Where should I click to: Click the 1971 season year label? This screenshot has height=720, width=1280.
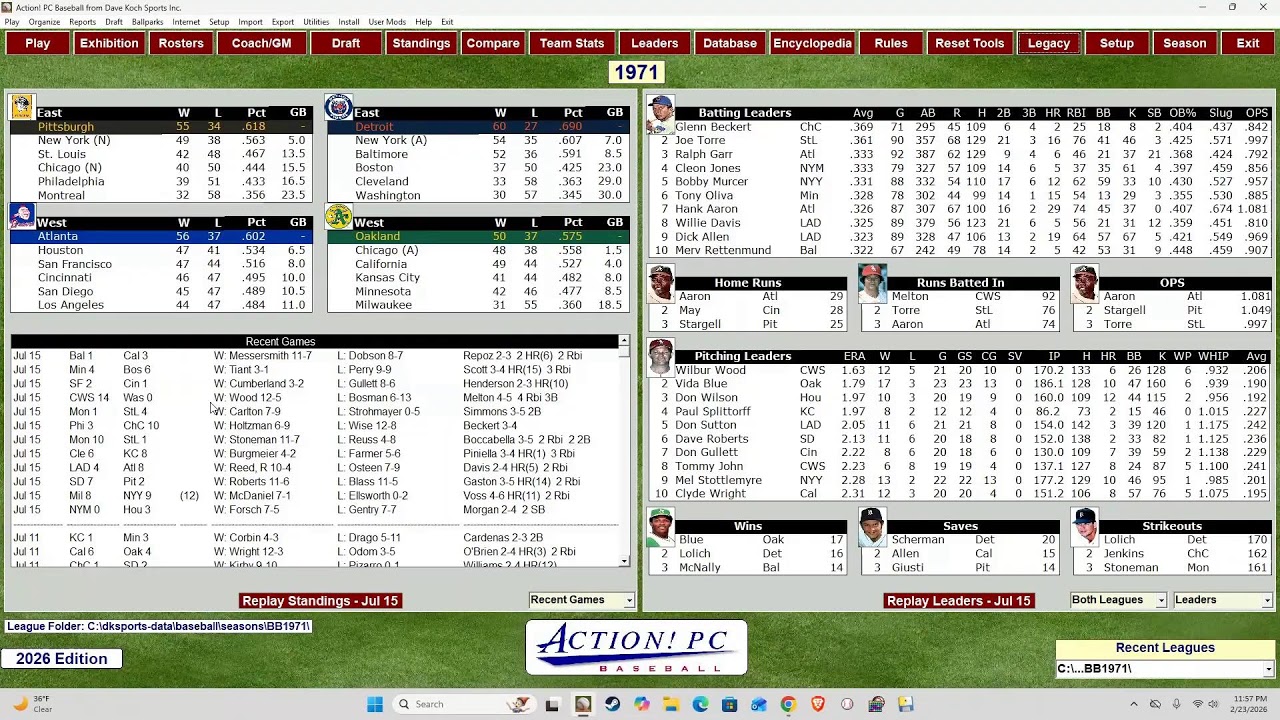637,72
